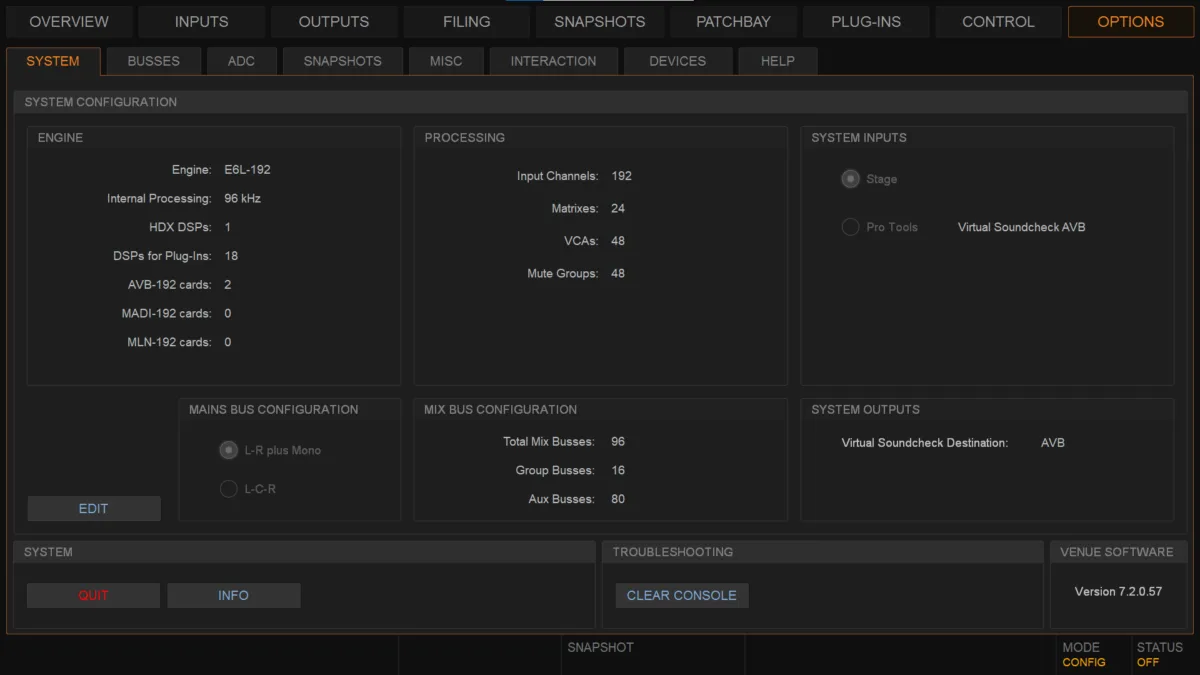The width and height of the screenshot is (1200, 675).
Task: Click the Engine value E6L-192
Action: click(247, 170)
